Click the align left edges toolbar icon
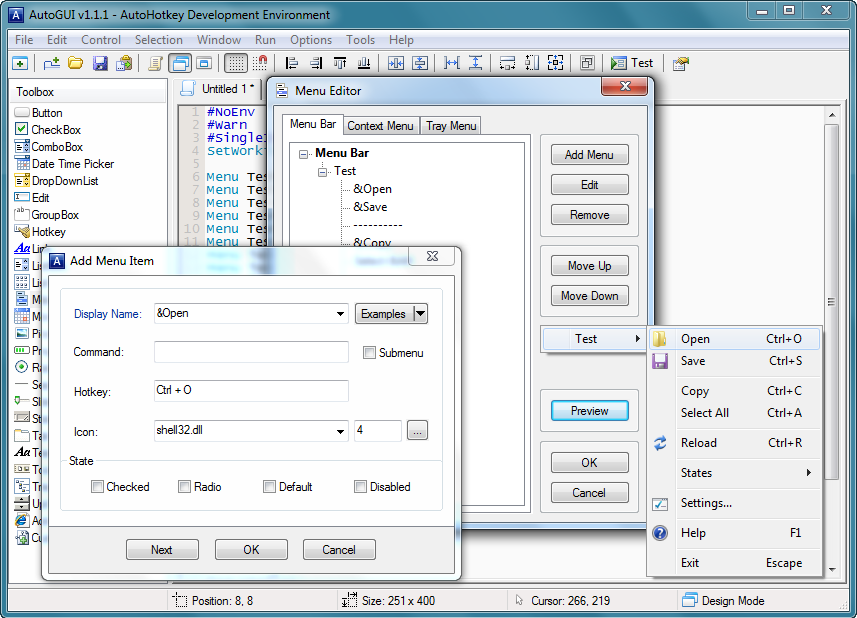Screen dimensions: 857x618 tap(290, 62)
